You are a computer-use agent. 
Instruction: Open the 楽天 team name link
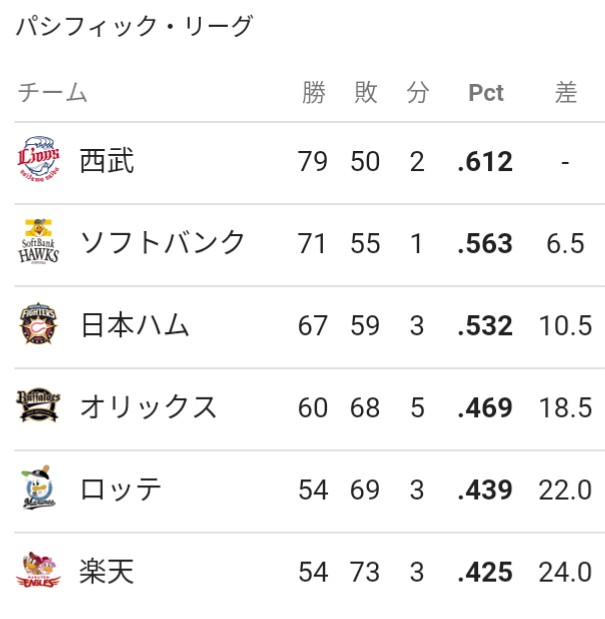(107, 571)
